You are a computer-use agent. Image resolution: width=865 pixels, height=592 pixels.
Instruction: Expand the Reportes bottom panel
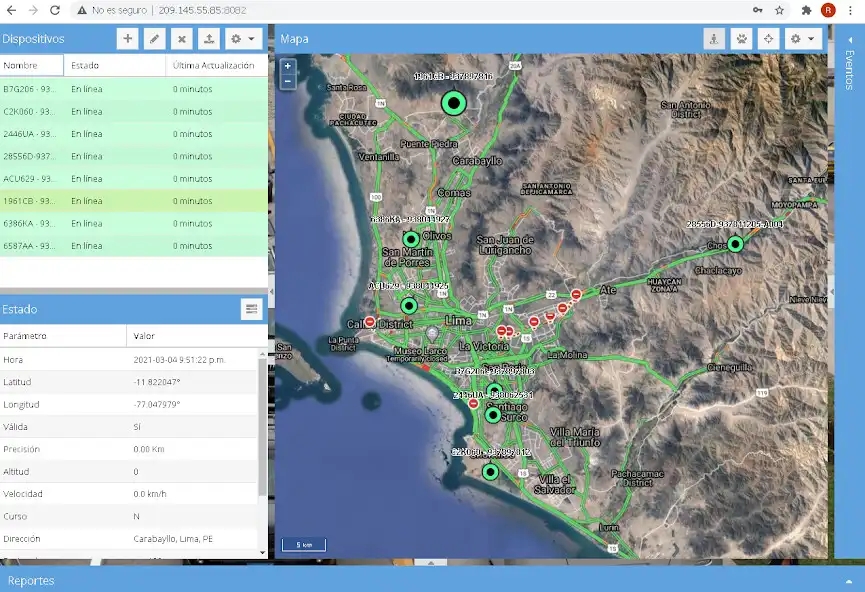coord(848,581)
